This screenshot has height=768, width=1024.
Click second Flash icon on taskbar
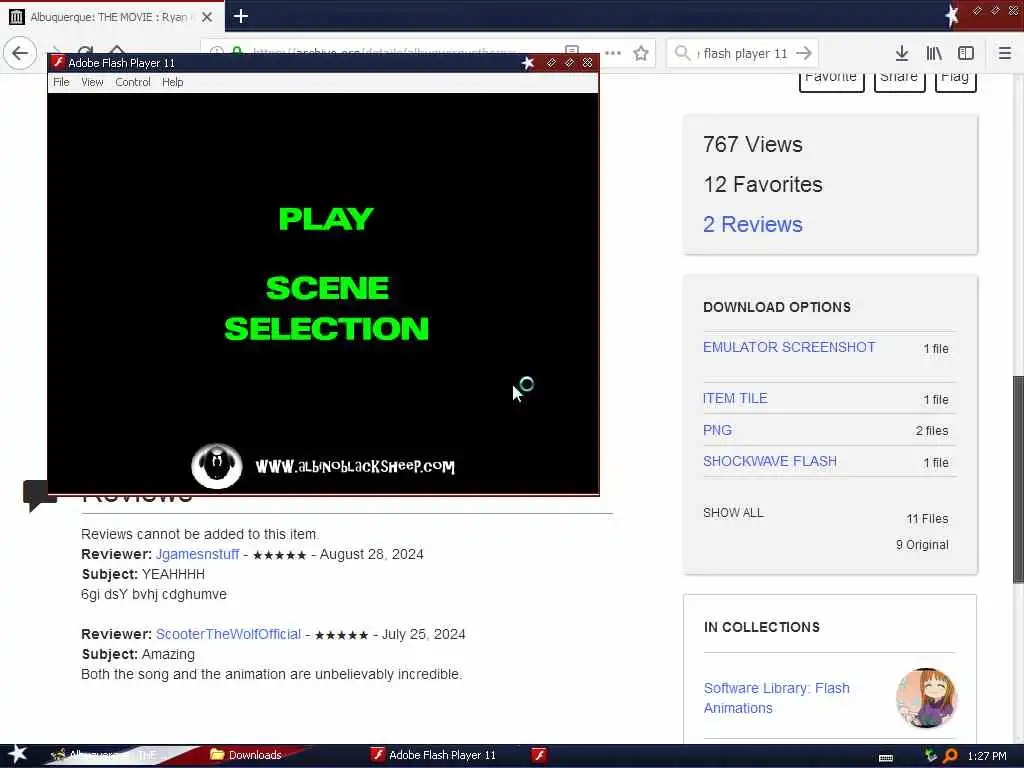pos(539,755)
